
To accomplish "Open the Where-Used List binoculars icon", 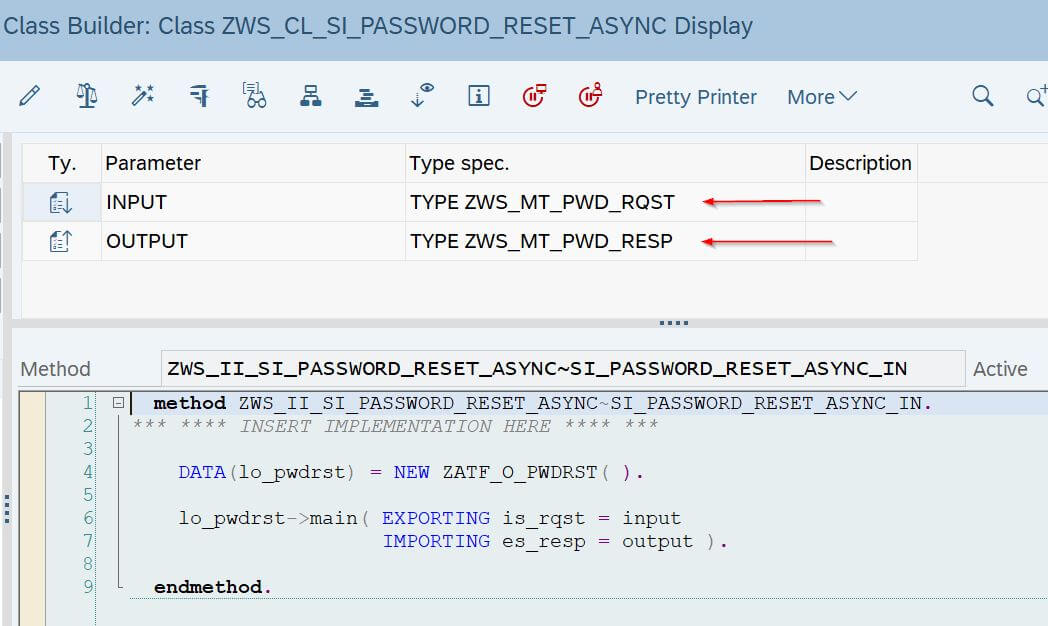I will pyautogui.click(x=255, y=96).
